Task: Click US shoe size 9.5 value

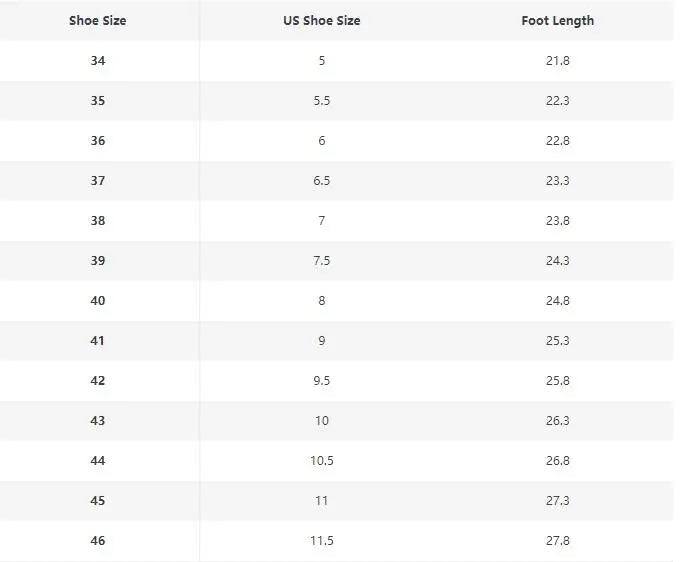Action: pyautogui.click(x=322, y=381)
